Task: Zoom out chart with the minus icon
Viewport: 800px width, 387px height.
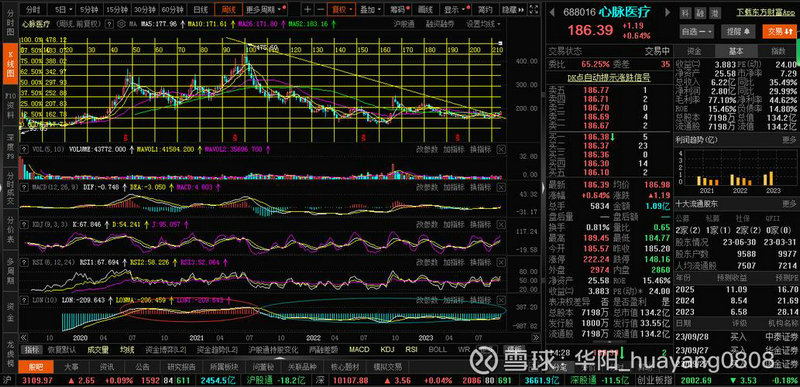Action: click(320, 10)
